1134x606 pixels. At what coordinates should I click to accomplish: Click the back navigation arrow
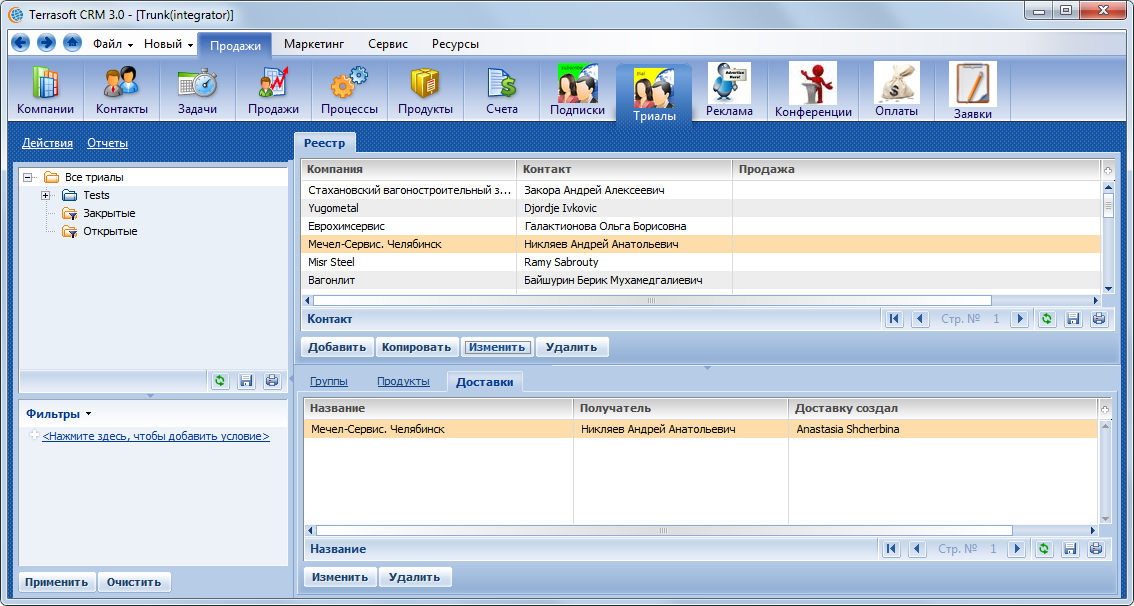tap(21, 43)
